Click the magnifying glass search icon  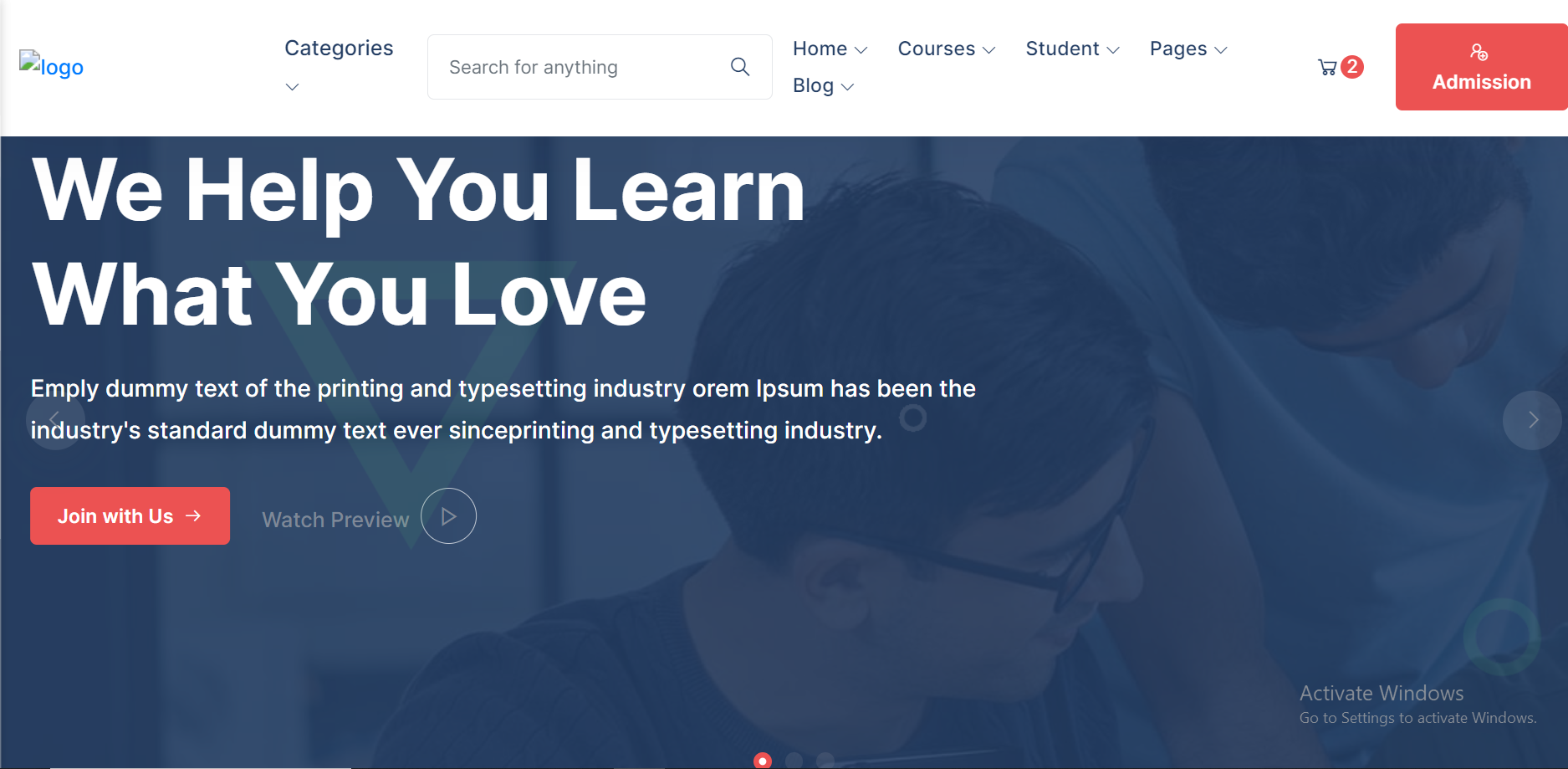pos(739,67)
